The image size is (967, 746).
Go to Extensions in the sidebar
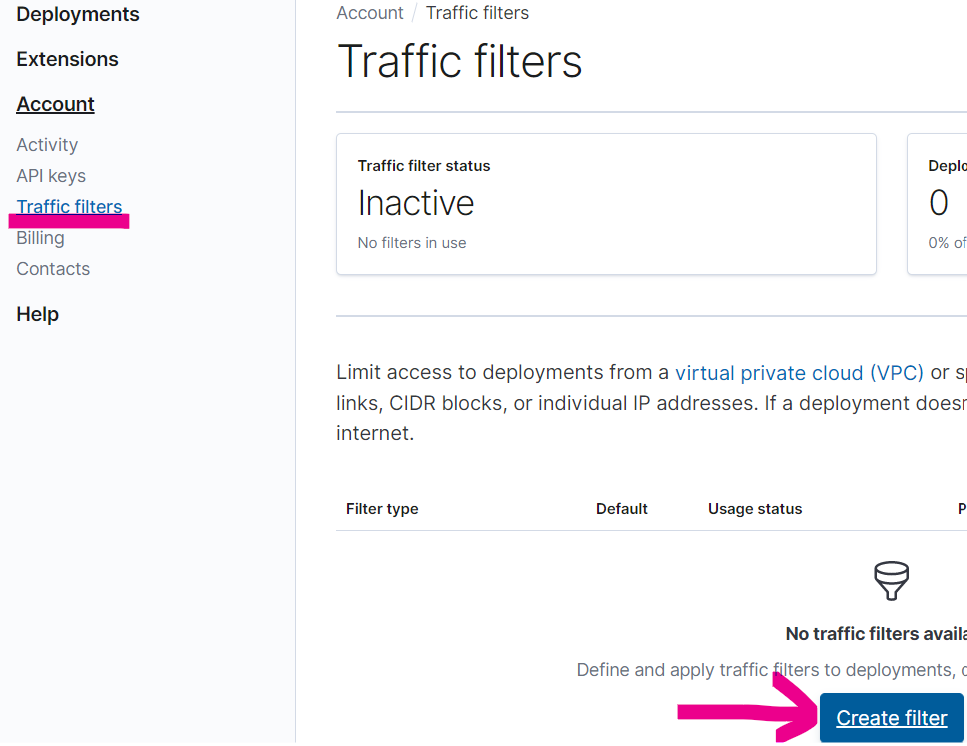pyautogui.click(x=67, y=59)
